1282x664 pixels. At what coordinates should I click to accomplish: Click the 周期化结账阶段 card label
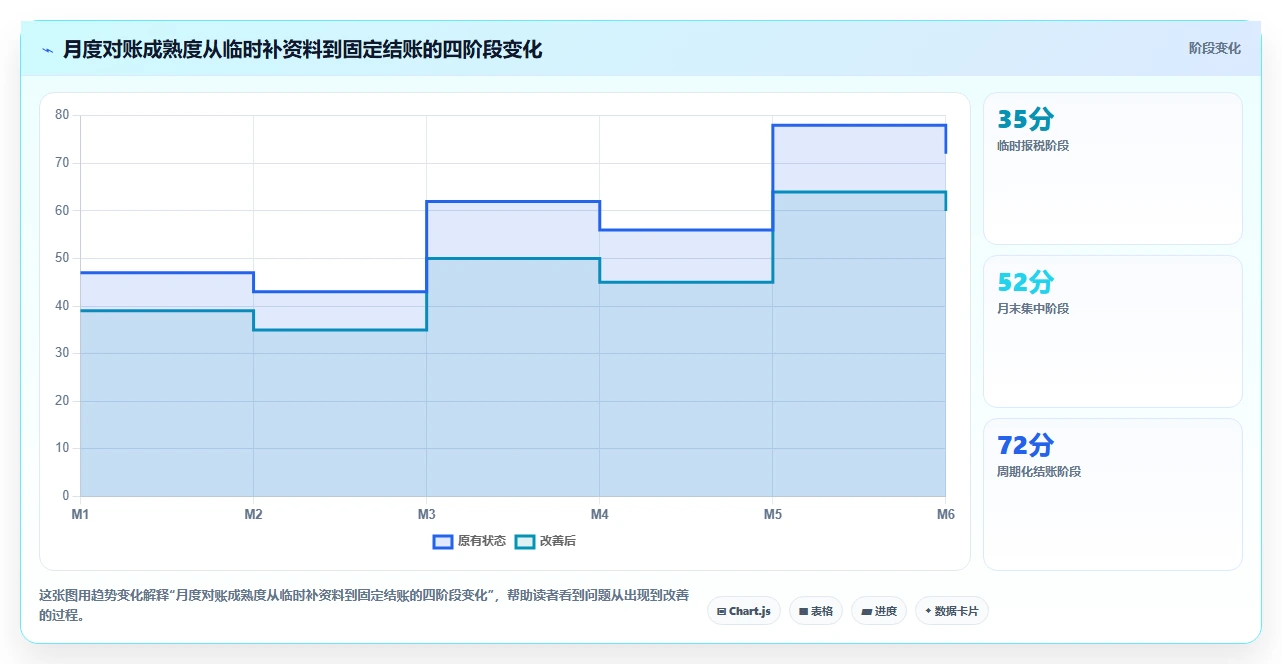pos(1039,472)
